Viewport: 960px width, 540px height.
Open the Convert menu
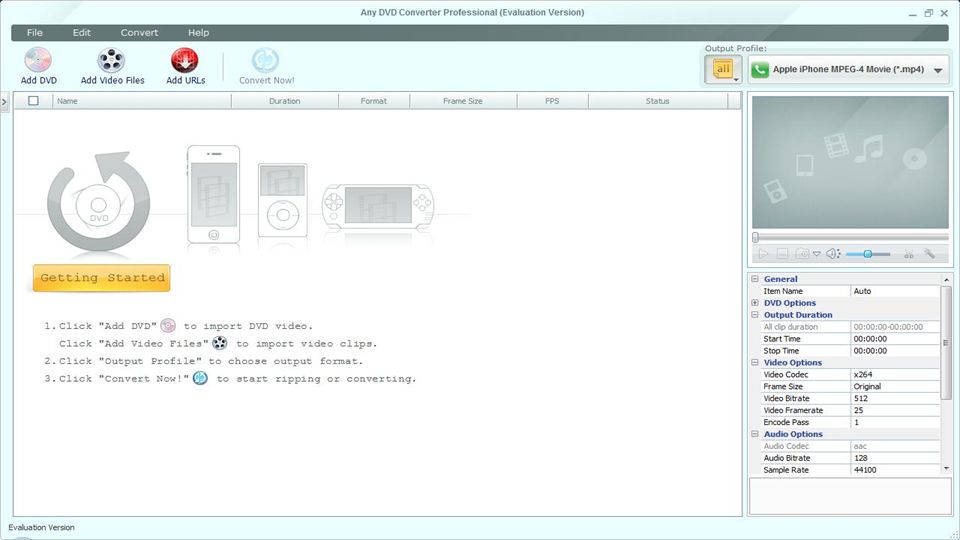[139, 32]
